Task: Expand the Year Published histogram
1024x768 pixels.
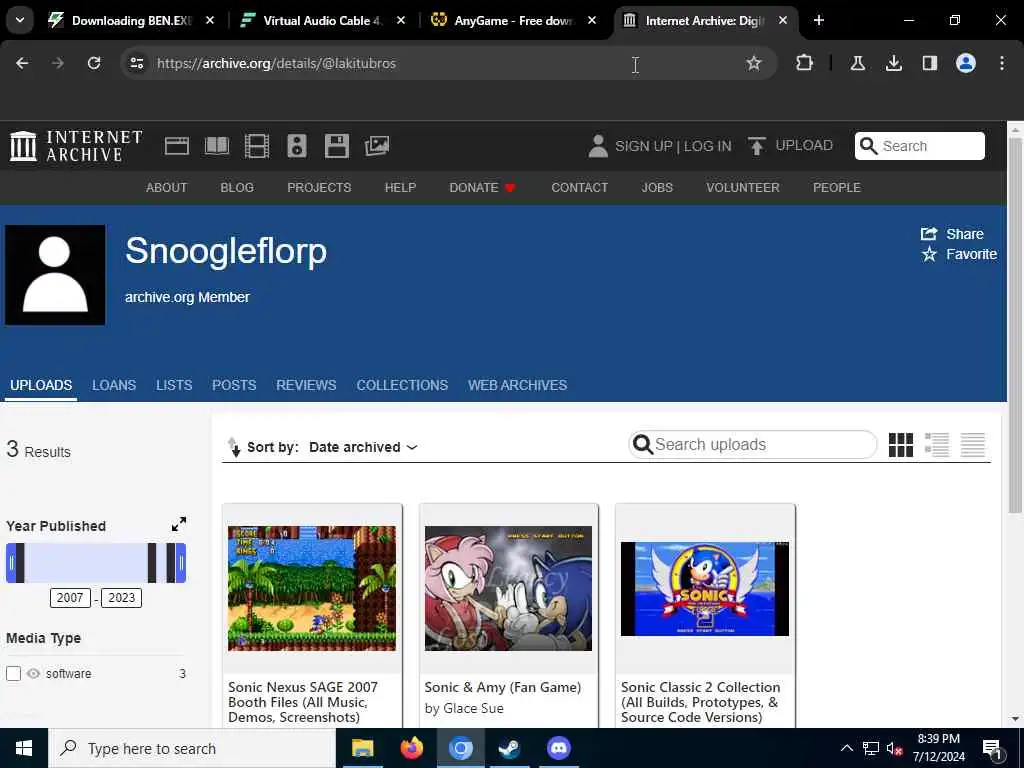Action: point(178,524)
